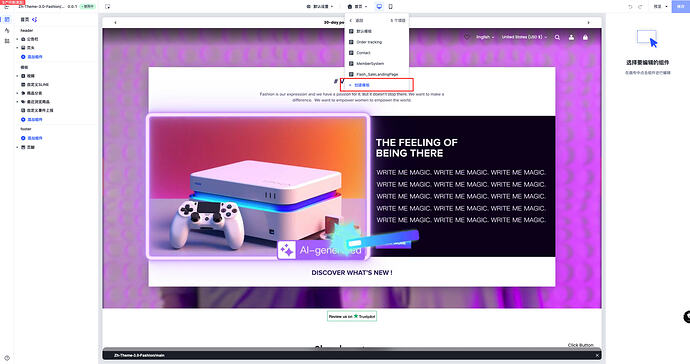Screen dimensions: 690x364
Task: Open the chat support bubble on the right edge
Action: (x=686, y=316)
